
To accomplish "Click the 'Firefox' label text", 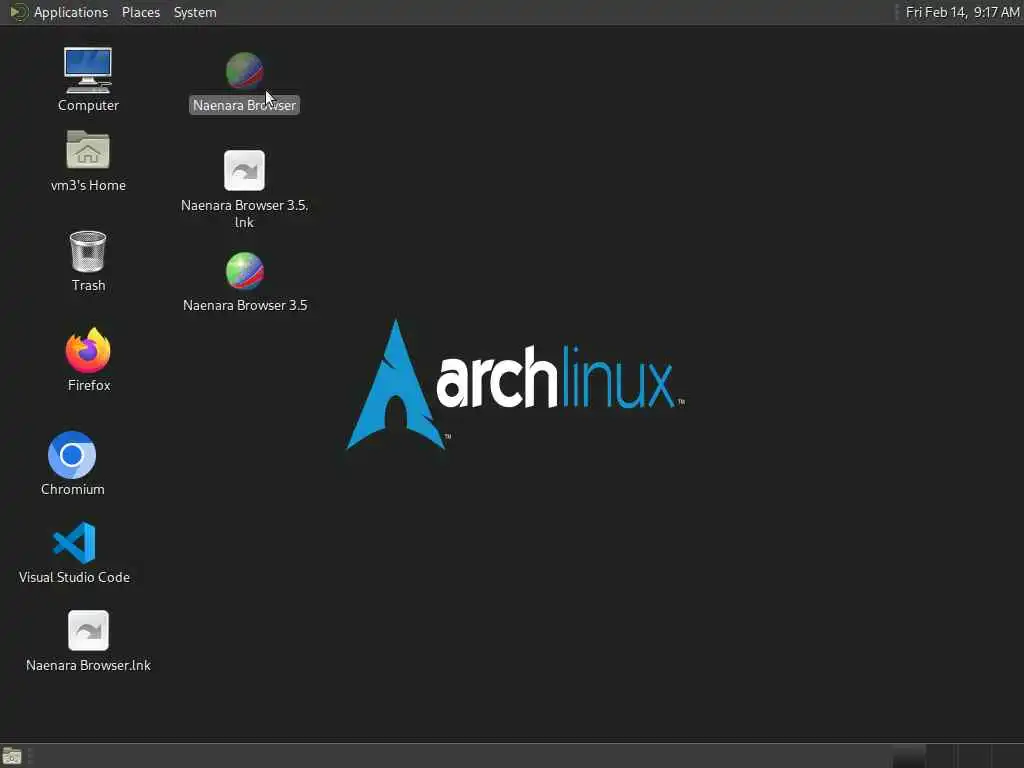I will (x=89, y=385).
